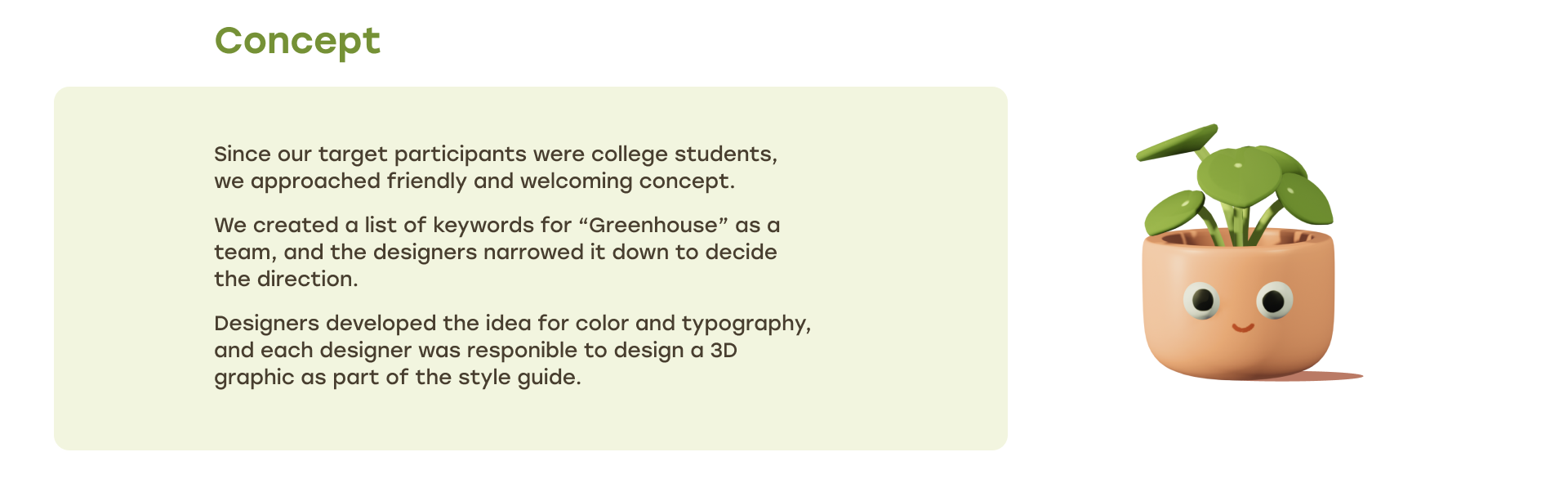Click the pot character's right eye
Image resolution: width=1568 pixels, height=488 pixels.
click(1274, 302)
